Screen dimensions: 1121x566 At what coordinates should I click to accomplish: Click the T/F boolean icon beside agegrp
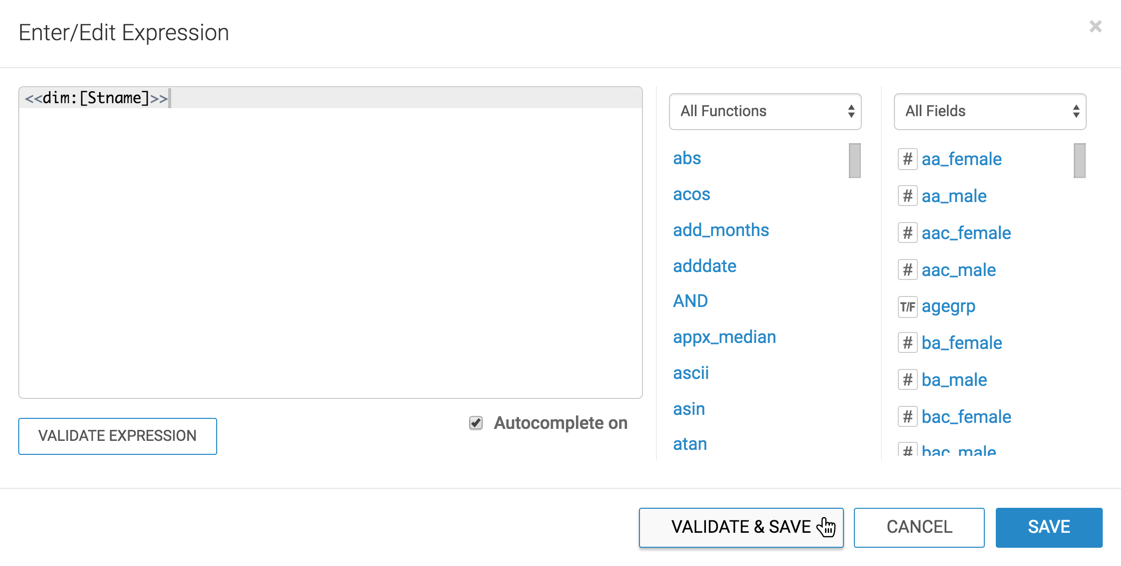(x=907, y=307)
